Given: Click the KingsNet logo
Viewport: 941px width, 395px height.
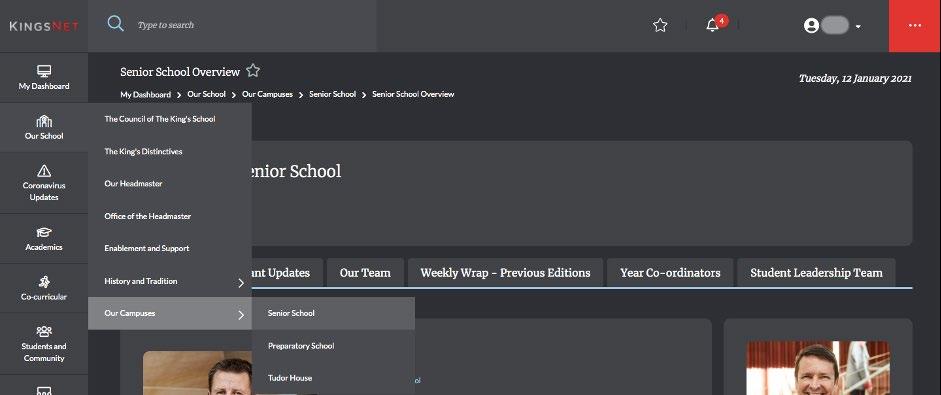Looking at the screenshot, I should [x=44, y=26].
